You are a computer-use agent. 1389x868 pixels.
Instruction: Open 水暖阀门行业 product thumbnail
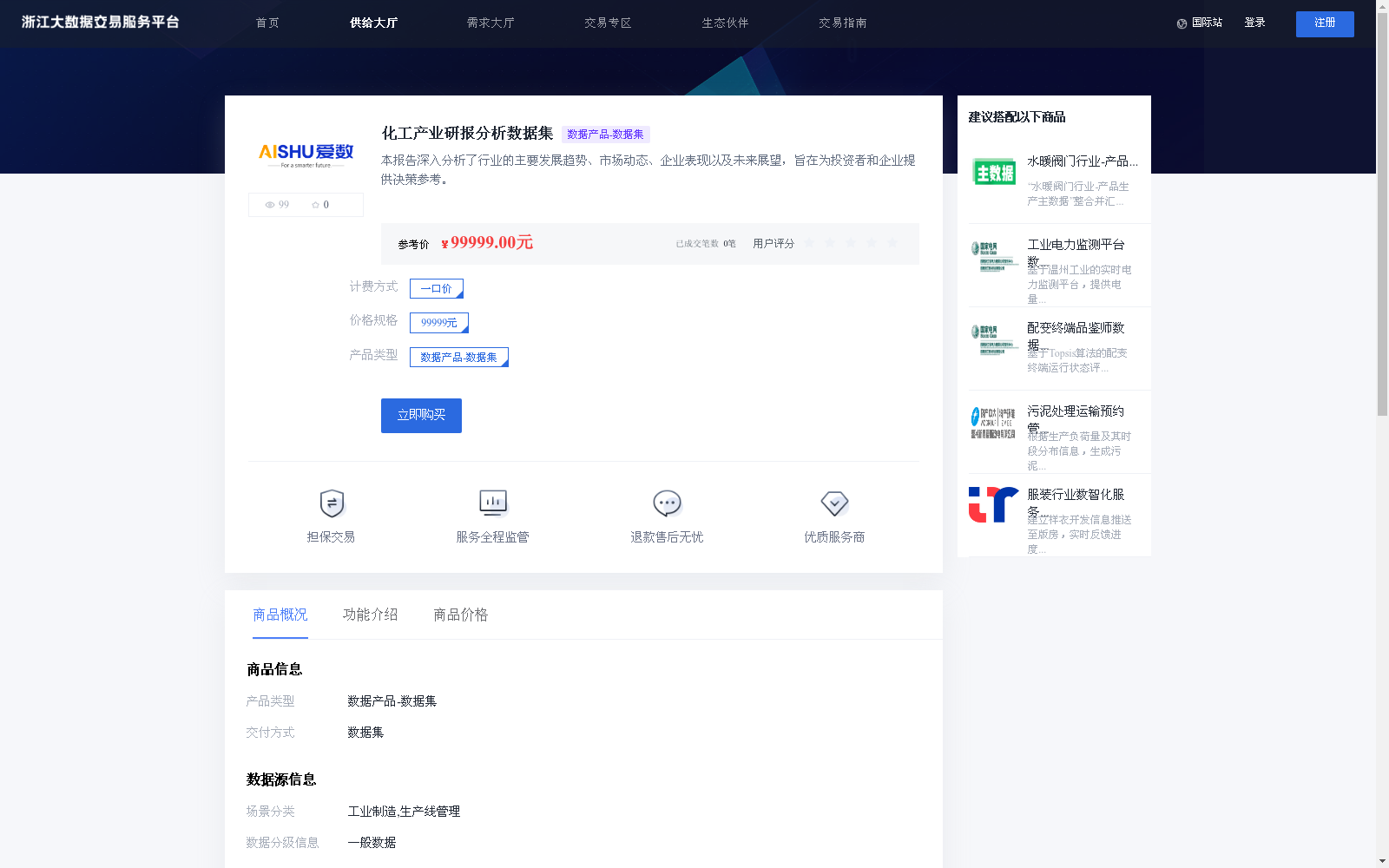(994, 173)
